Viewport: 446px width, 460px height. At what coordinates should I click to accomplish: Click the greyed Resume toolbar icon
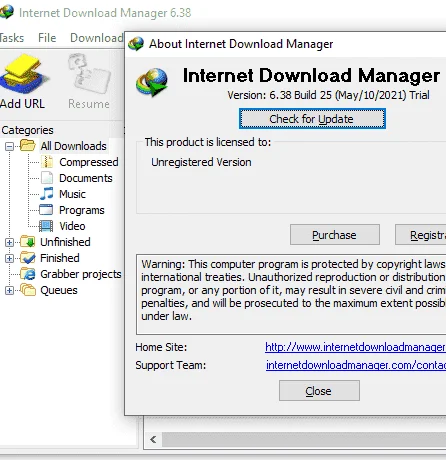coord(89,74)
